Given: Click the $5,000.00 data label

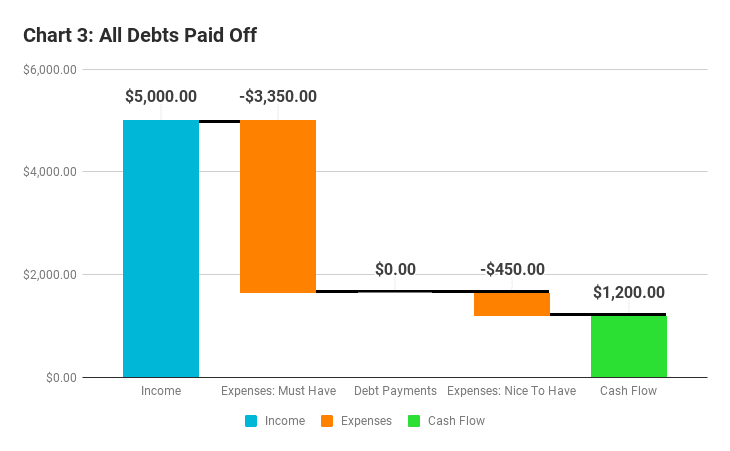Looking at the screenshot, I should [x=161, y=97].
